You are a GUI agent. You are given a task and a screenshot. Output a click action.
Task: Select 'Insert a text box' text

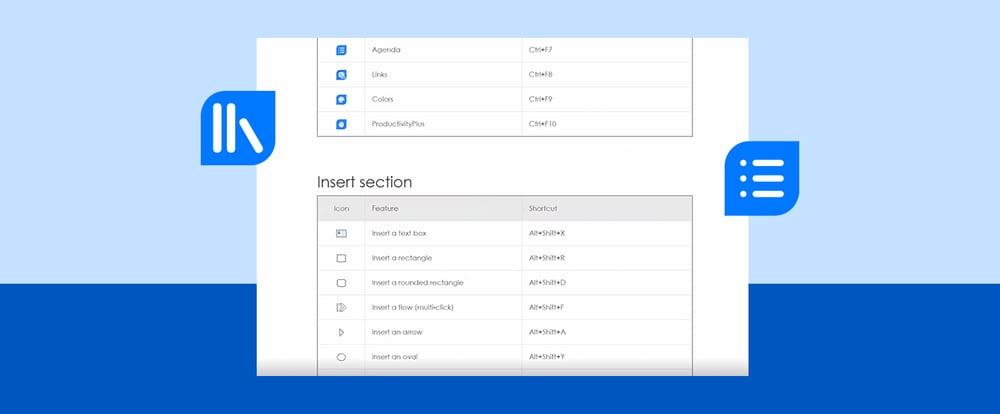tap(399, 233)
